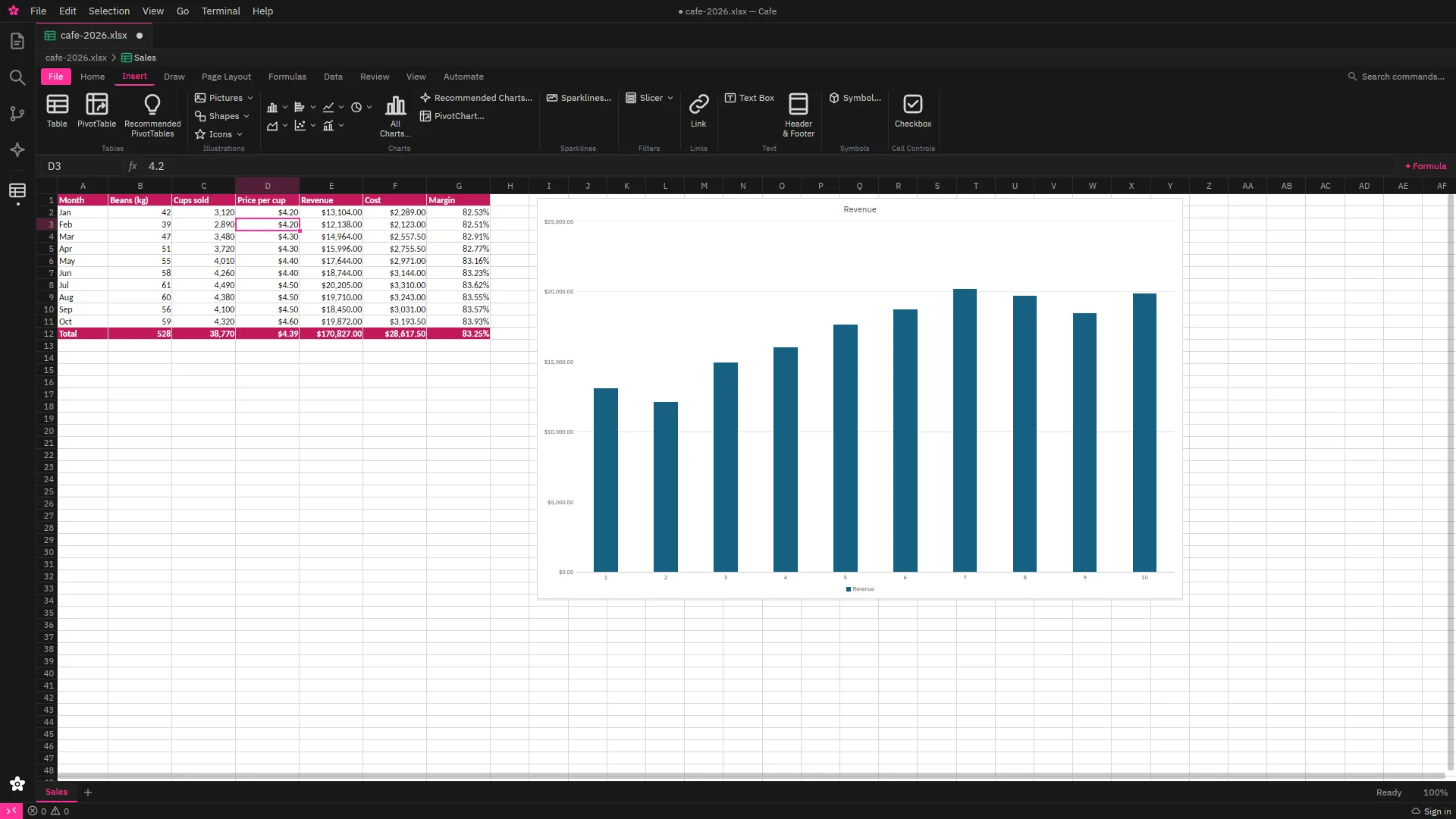Click Recommended Charts button
Screen dimensions: 1456x819
[476, 98]
